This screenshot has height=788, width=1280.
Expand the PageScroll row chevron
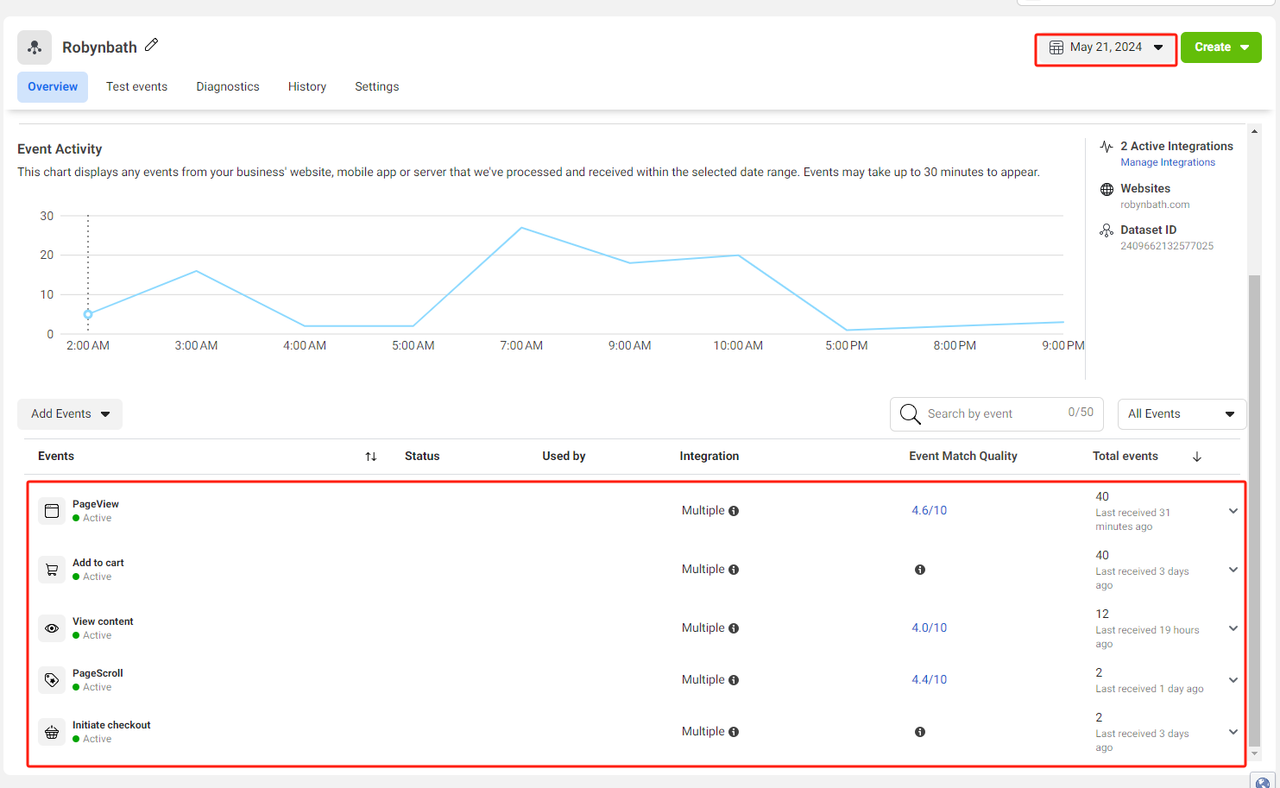coord(1233,680)
